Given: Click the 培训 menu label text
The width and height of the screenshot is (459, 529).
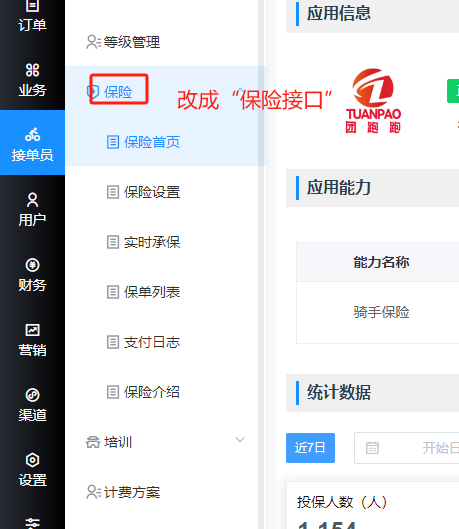Looking at the screenshot, I should (118, 442).
